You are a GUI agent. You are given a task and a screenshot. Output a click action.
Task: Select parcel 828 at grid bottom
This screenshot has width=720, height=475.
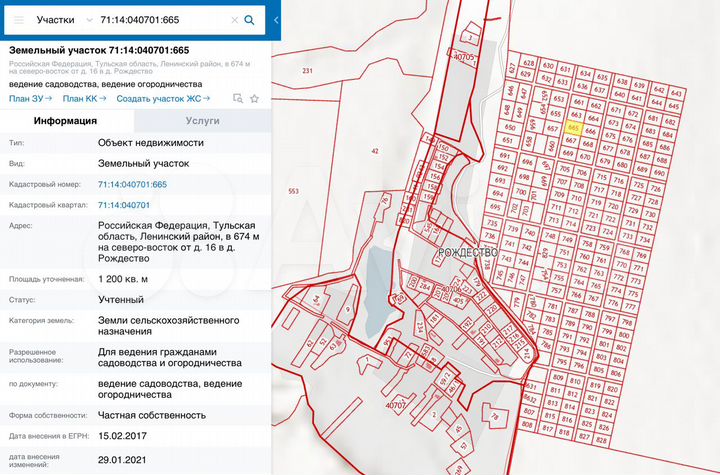point(601,440)
